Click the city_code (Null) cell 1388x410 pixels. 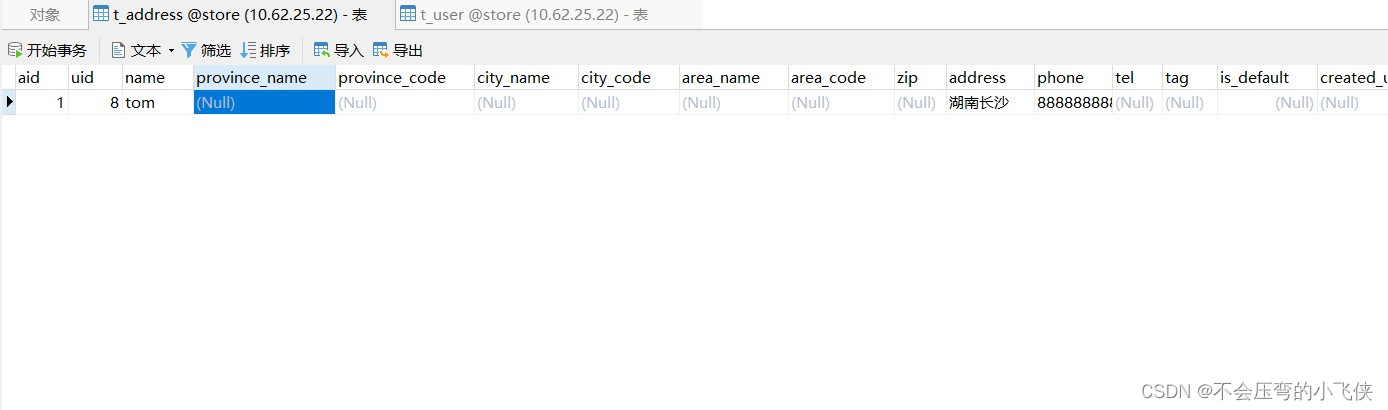point(629,102)
